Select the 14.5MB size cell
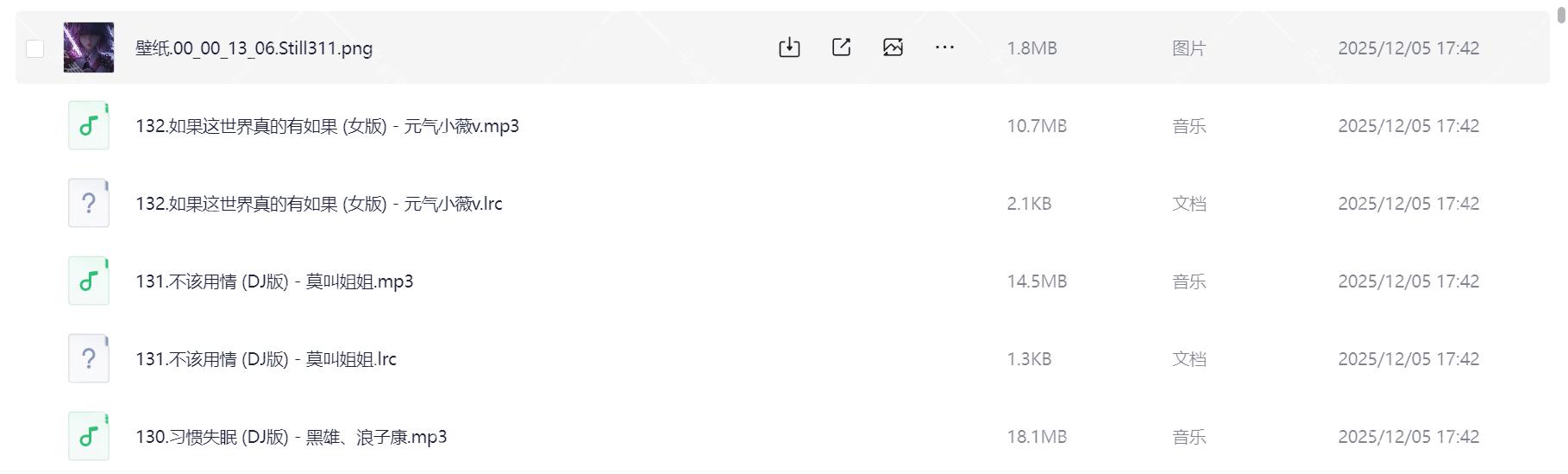This screenshot has height=474, width=1568. pyautogui.click(x=1037, y=281)
